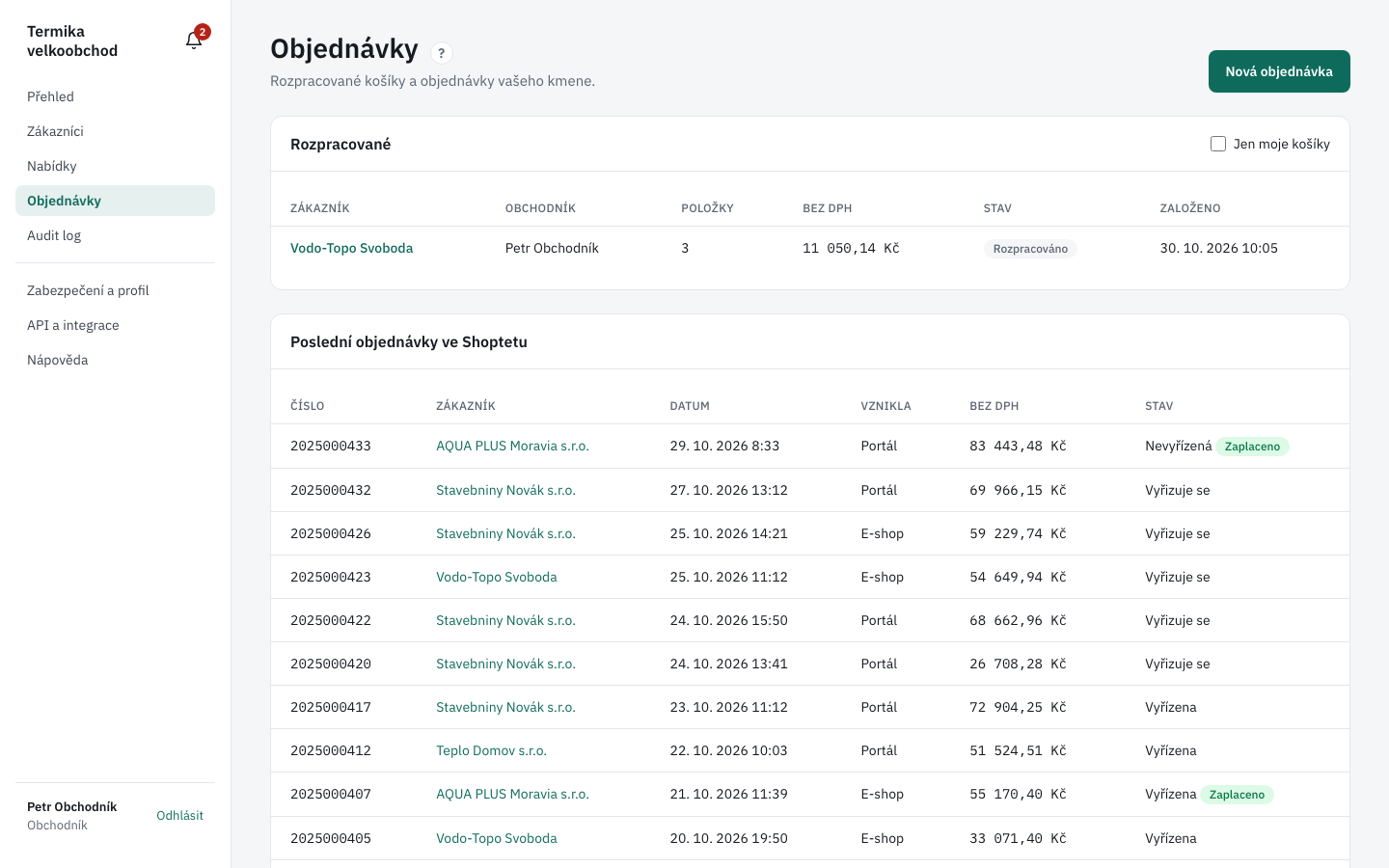This screenshot has width=1389, height=868.
Task: Click the amount 83 443,48 Kč
Action: click(1018, 446)
